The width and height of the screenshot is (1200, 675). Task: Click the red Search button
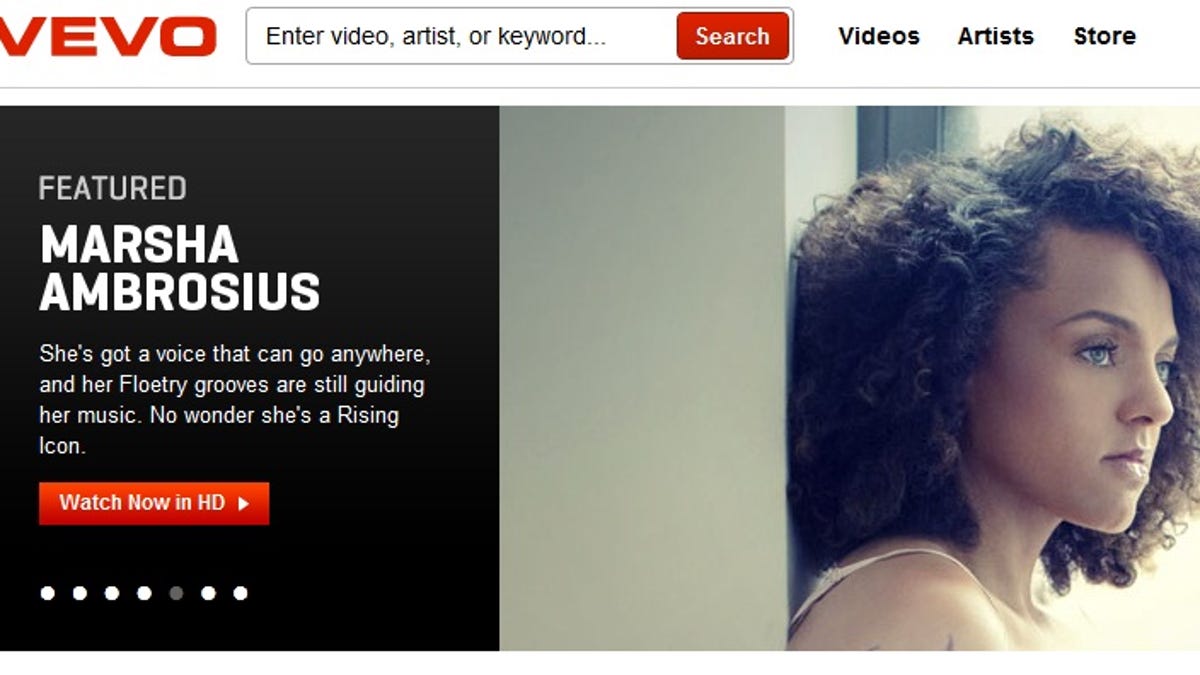pos(732,37)
